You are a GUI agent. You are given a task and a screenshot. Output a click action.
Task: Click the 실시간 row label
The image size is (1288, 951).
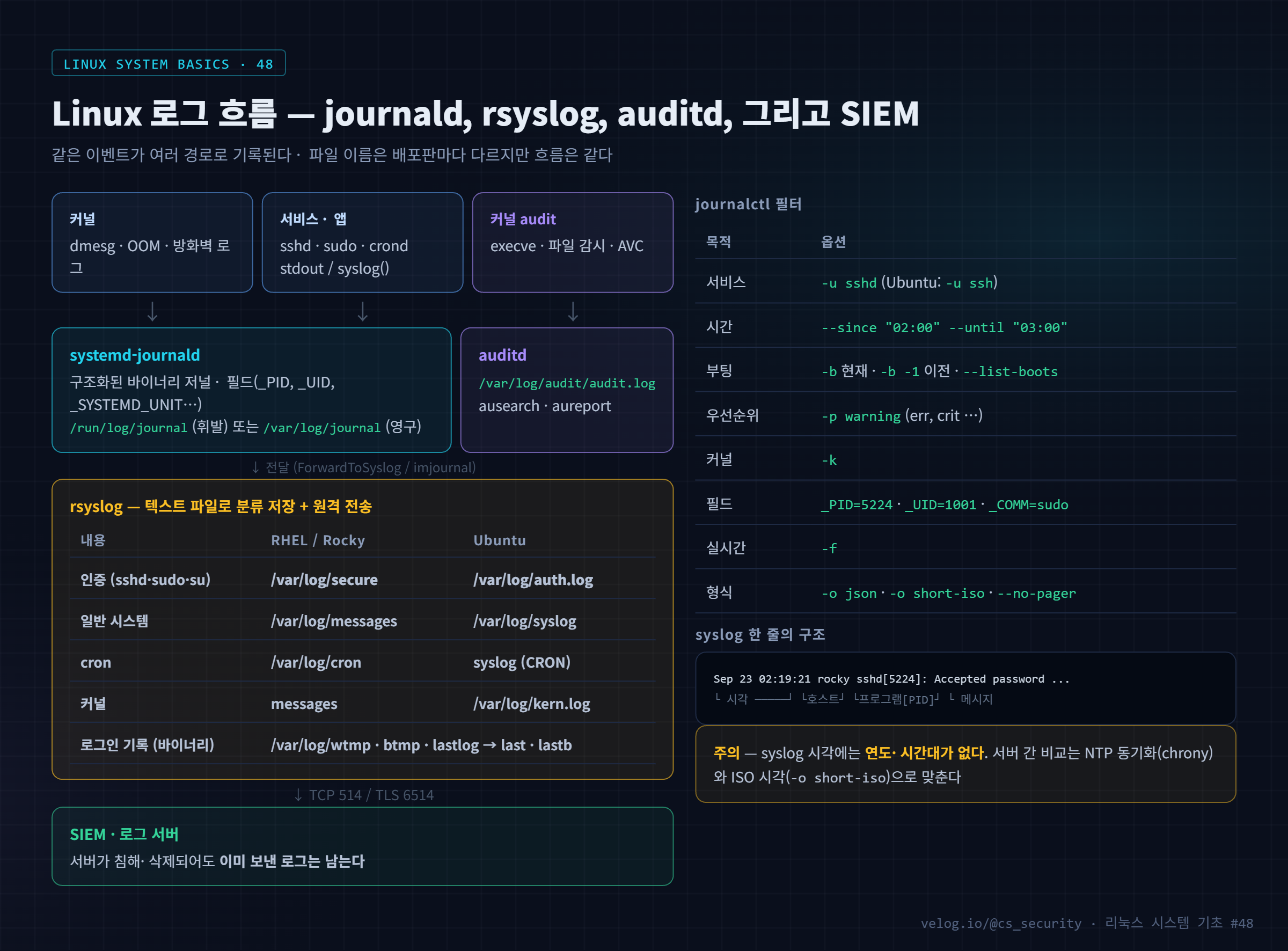[726, 548]
